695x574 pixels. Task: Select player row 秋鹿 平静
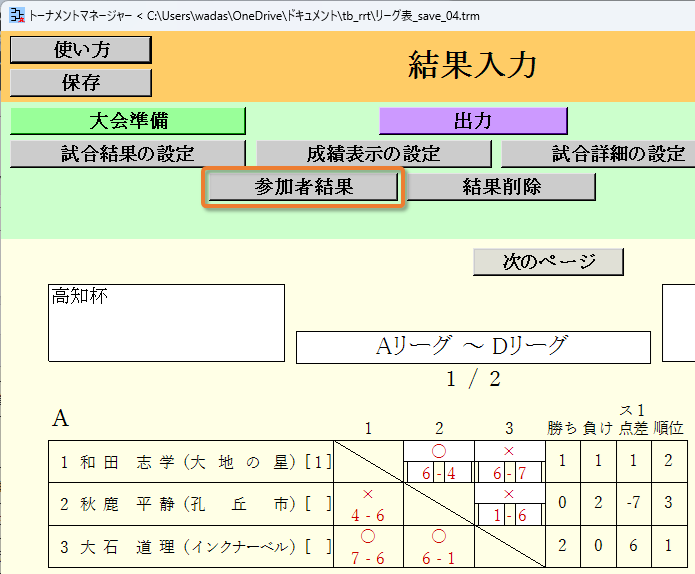click(191, 504)
